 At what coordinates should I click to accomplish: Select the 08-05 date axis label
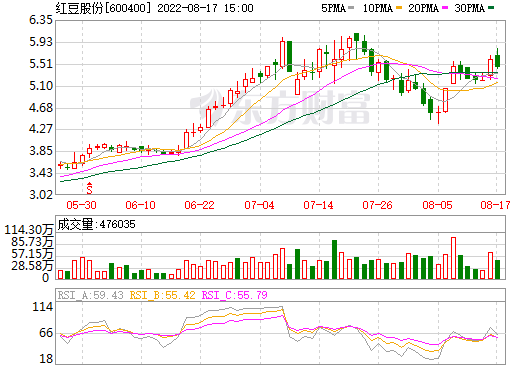437,205
